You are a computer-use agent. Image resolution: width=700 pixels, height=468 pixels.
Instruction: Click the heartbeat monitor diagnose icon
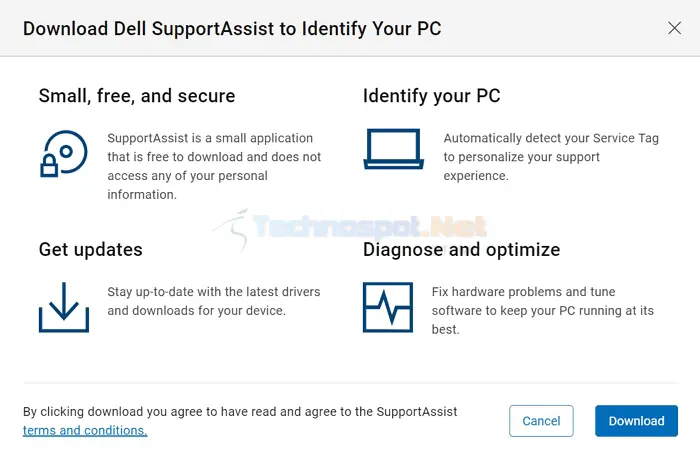click(x=388, y=307)
